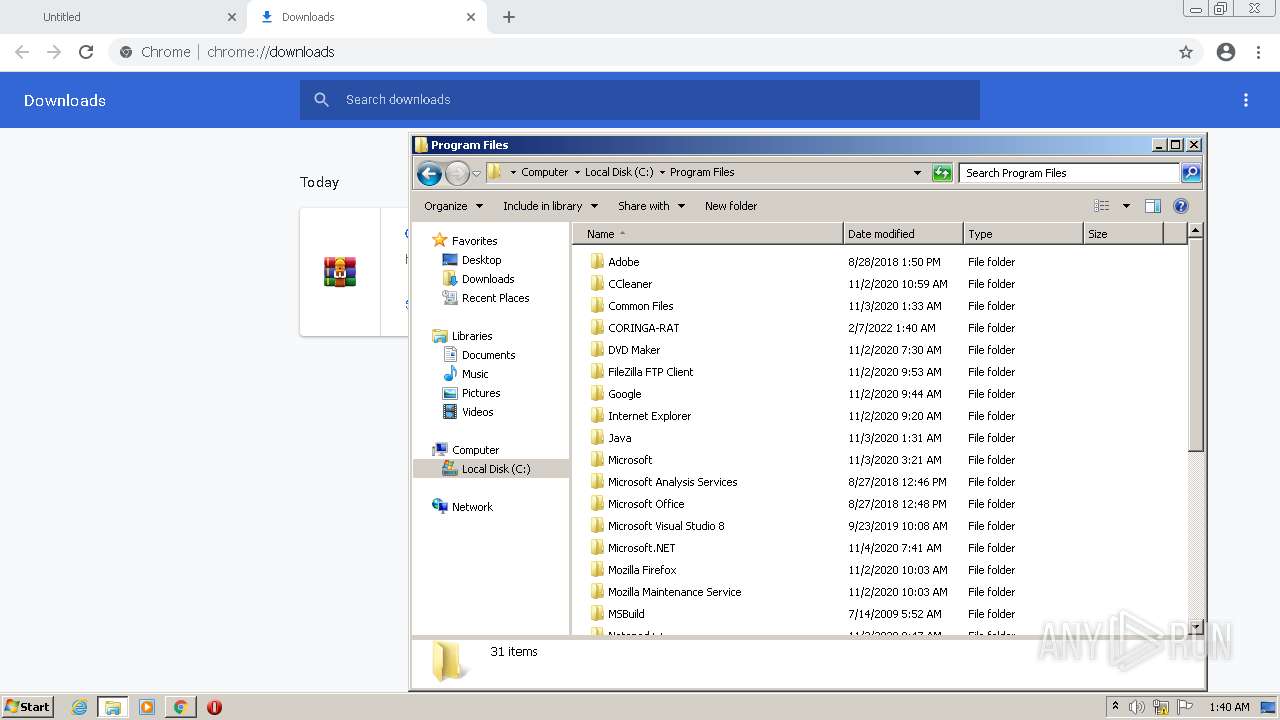This screenshot has width=1280, height=720.
Task: Click Windows Explorer taskbar icon
Action: pyautogui.click(x=113, y=707)
